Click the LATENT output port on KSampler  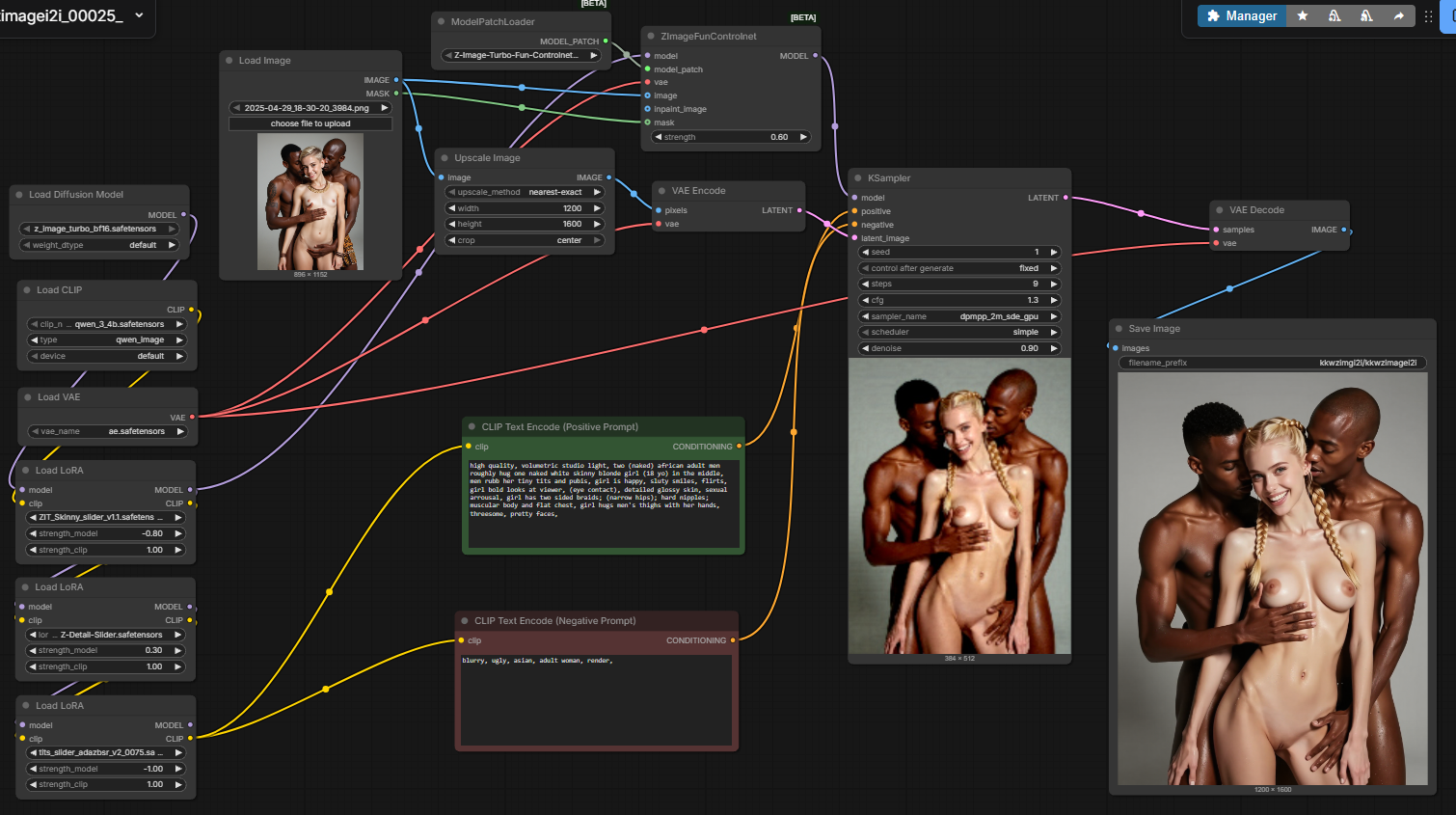point(1065,198)
